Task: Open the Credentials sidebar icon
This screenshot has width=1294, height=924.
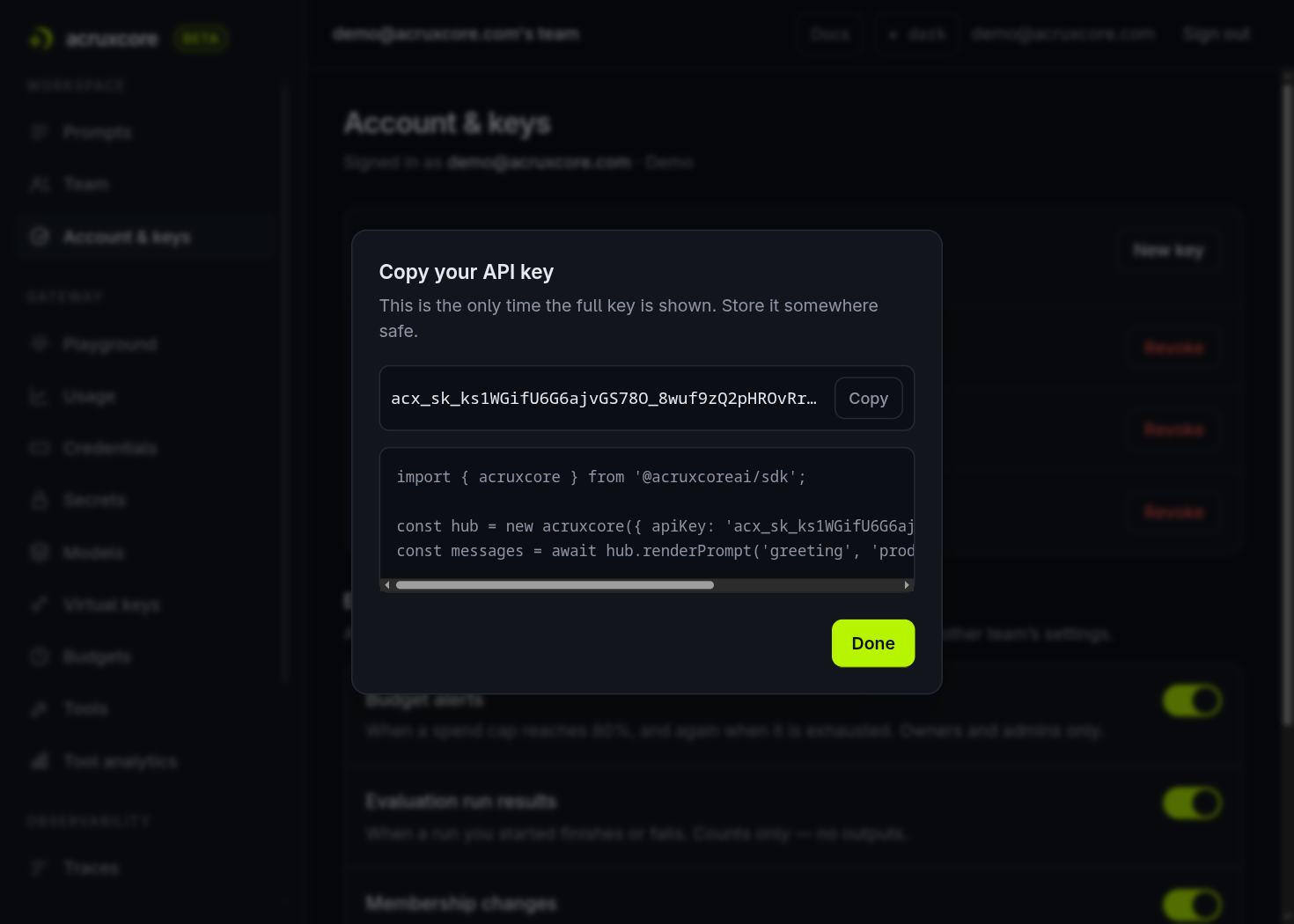Action: pyautogui.click(x=39, y=448)
